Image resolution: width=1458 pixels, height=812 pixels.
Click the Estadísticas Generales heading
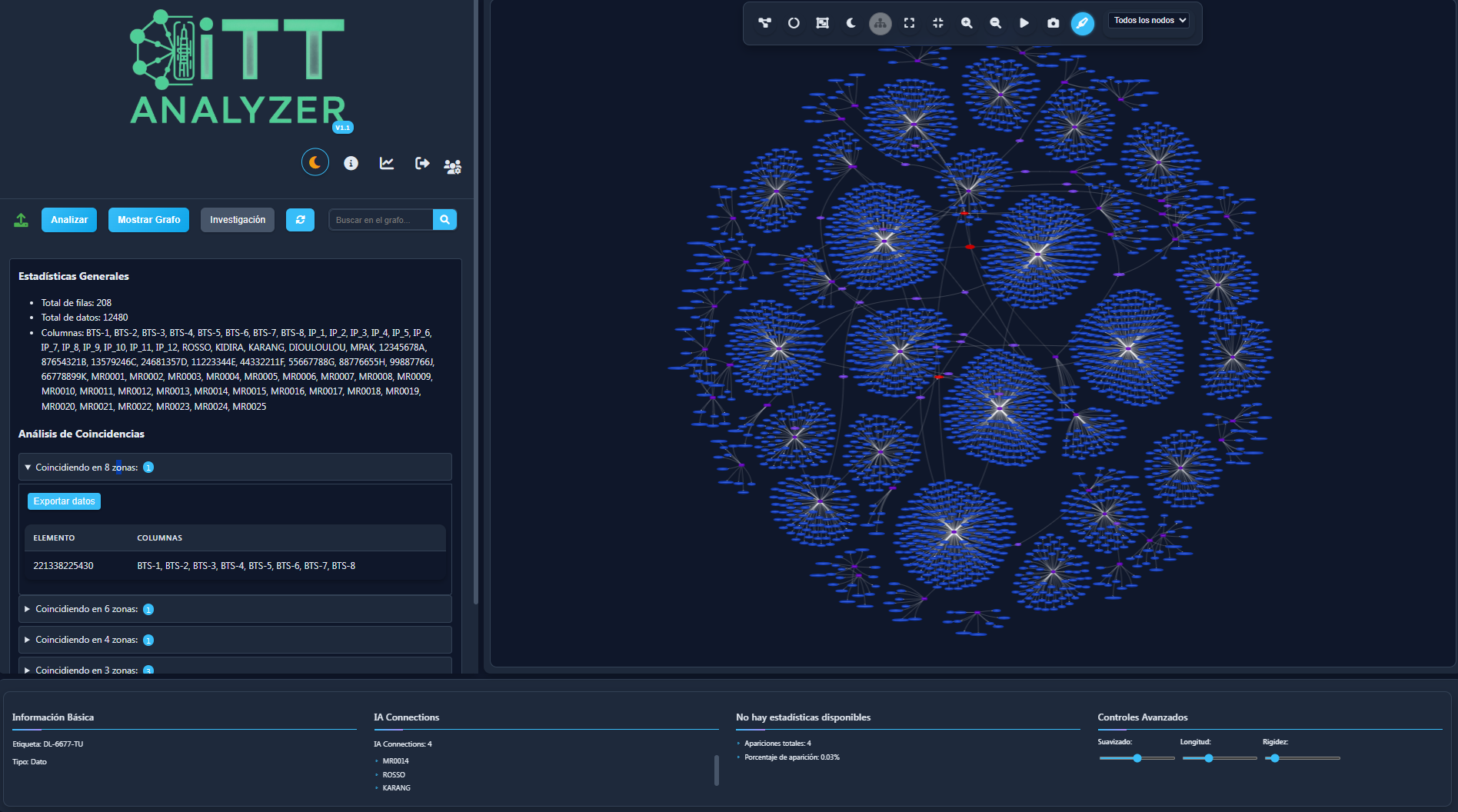pyautogui.click(x=74, y=276)
